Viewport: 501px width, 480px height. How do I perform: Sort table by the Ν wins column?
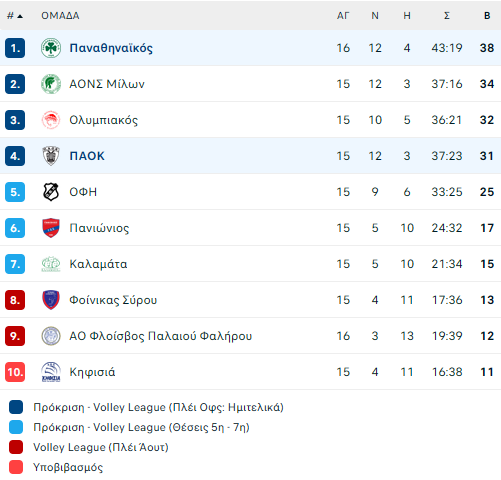coord(375,16)
